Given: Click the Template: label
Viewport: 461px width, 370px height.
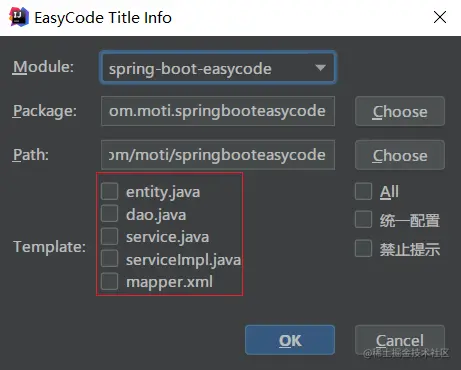Looking at the screenshot, I should point(49,247).
